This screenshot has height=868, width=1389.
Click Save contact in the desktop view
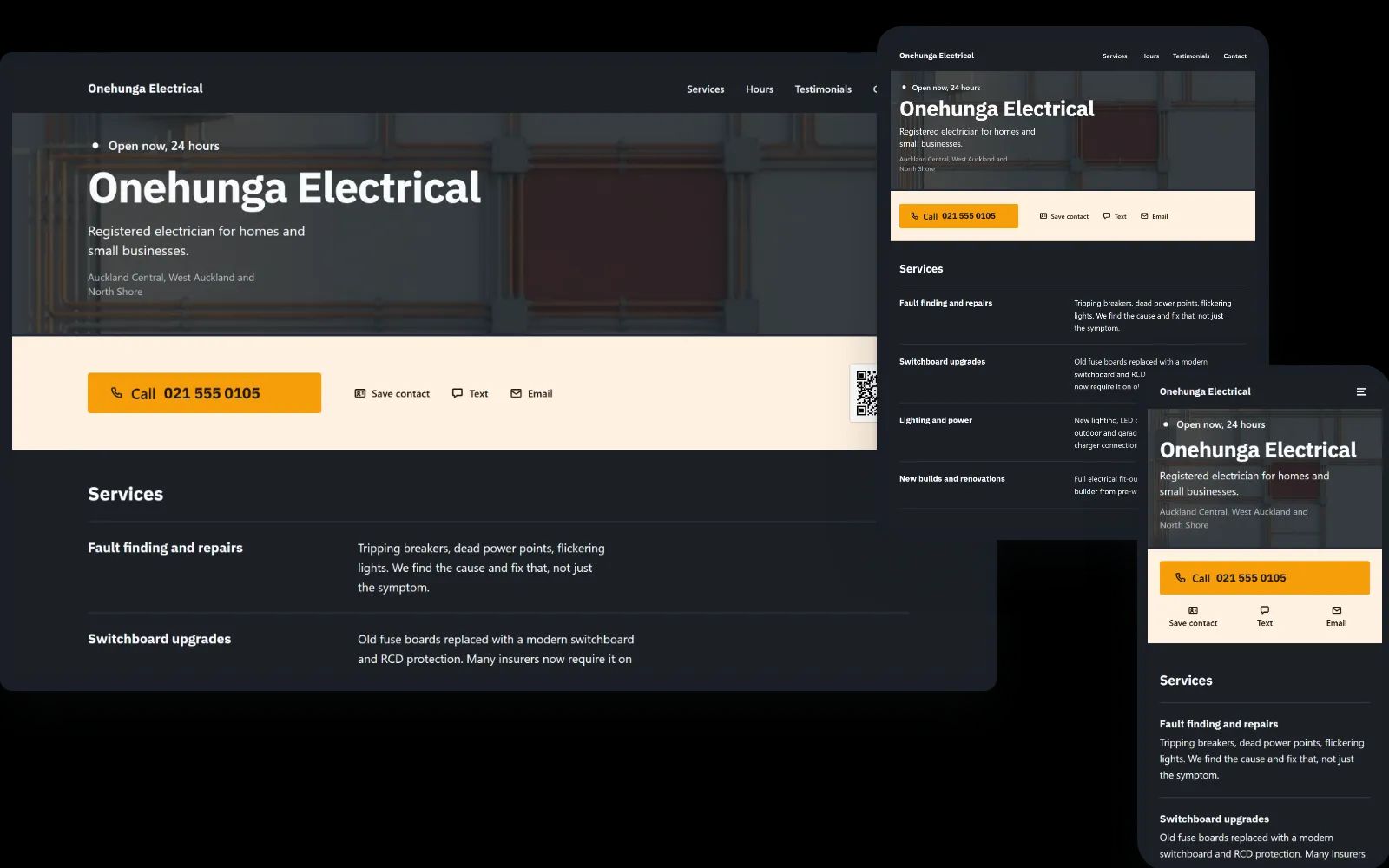392,394
